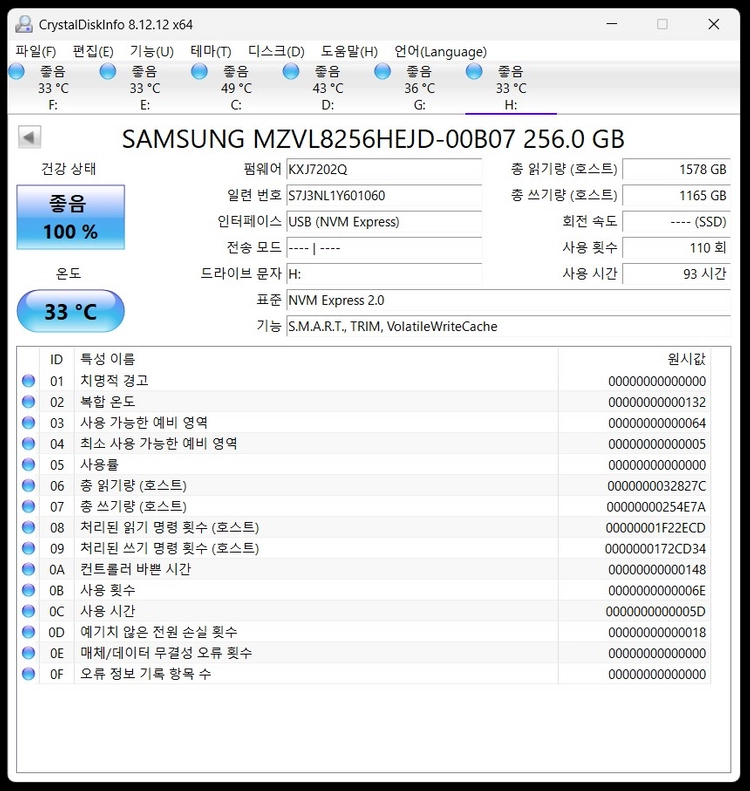Click the serial number field S7J3NL1Y601060
This screenshot has width=750, height=791.
[x=384, y=196]
